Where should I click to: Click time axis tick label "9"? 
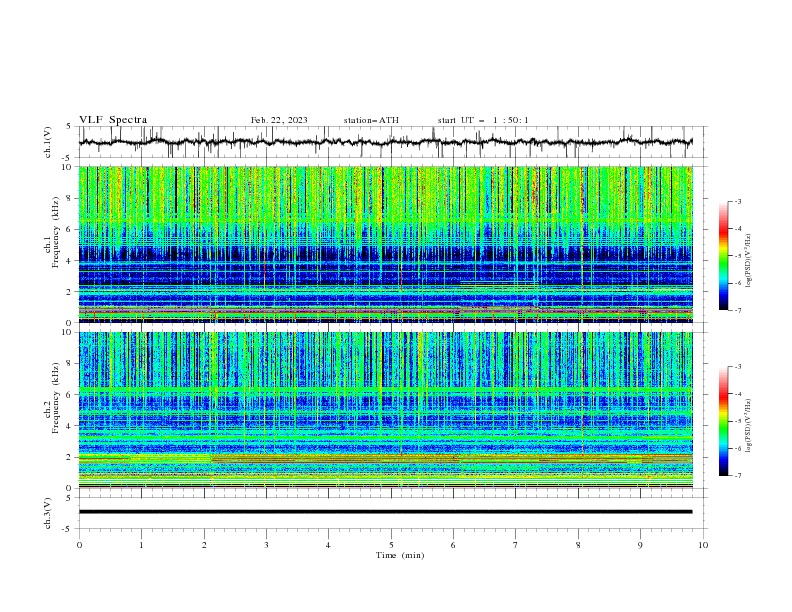[x=640, y=545]
